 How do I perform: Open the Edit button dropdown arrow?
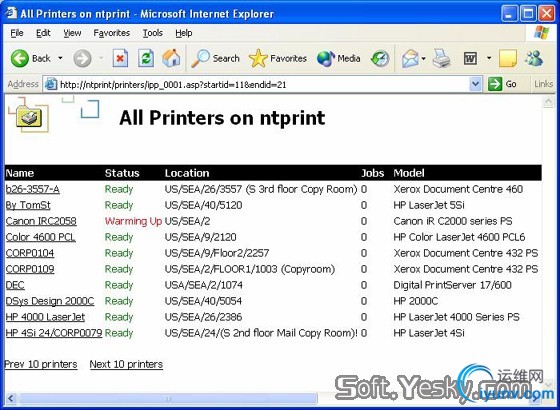[x=489, y=58]
